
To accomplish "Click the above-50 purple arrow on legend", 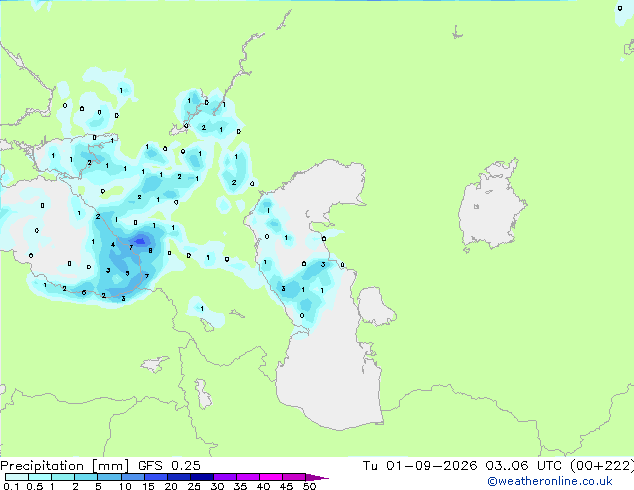I will point(317,477).
